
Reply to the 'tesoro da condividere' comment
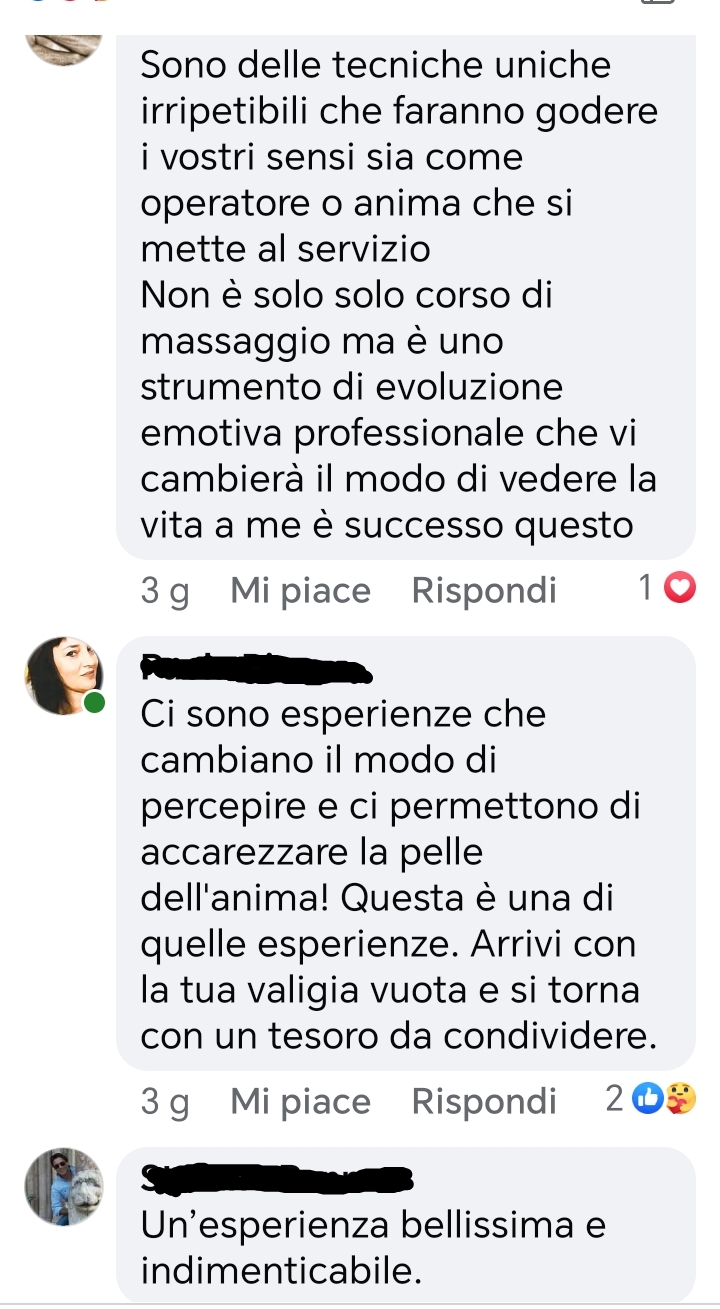[x=484, y=1101]
